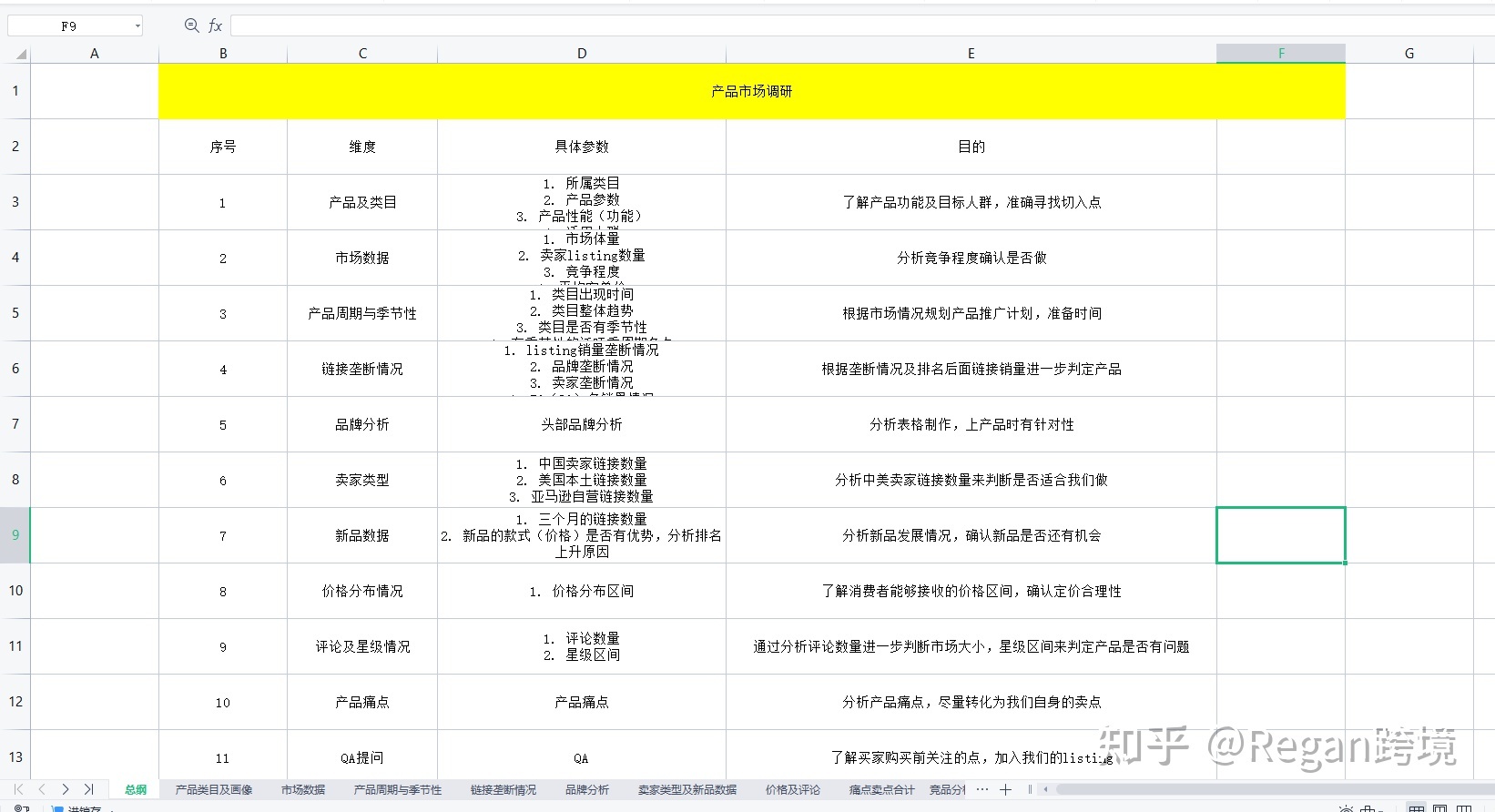Select the highlighted column F header
This screenshot has width=1495, height=812.
(1281, 54)
